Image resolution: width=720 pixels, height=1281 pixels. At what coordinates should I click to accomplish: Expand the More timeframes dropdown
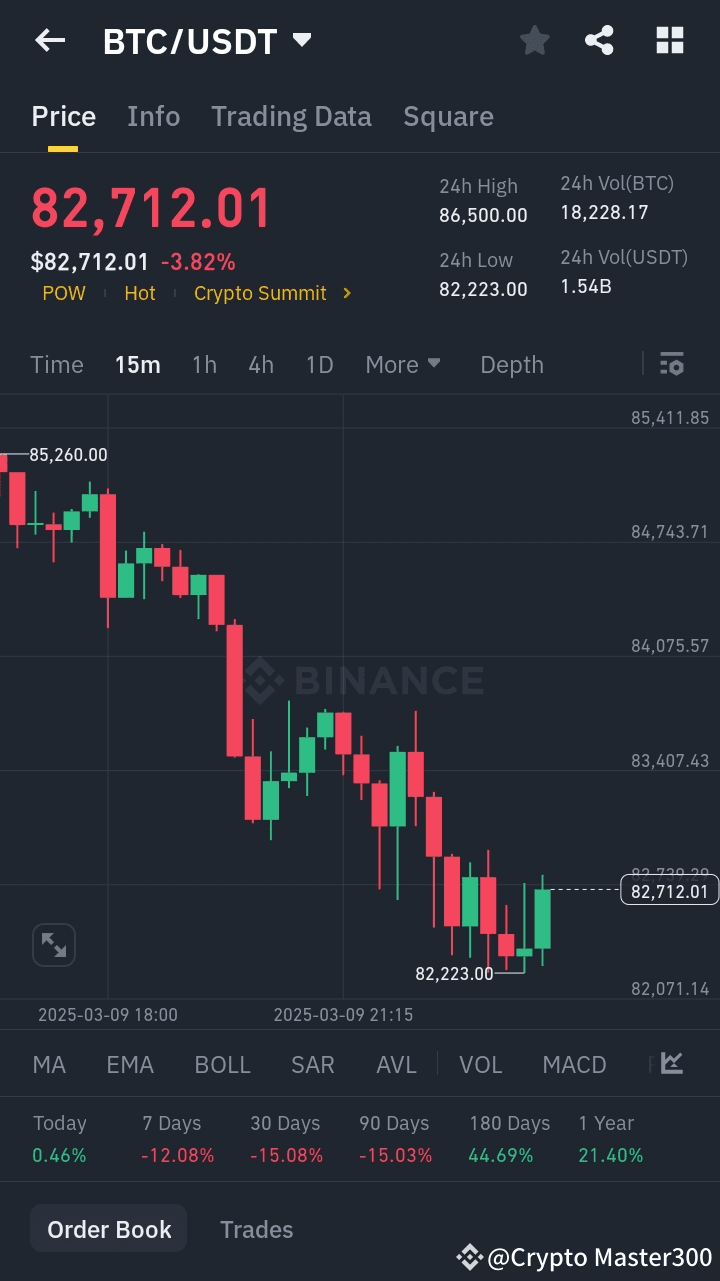(x=403, y=365)
